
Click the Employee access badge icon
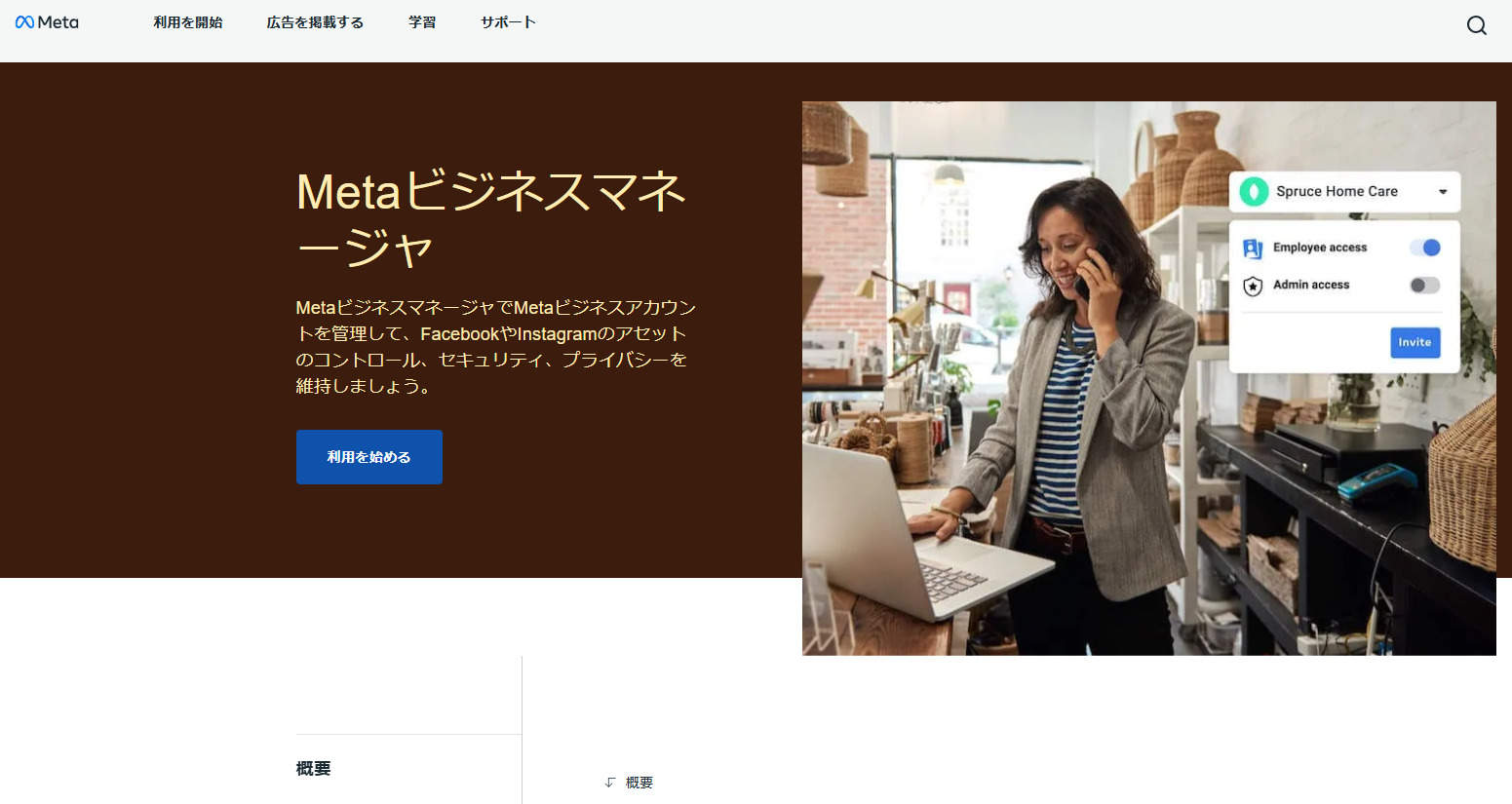coord(1253,249)
